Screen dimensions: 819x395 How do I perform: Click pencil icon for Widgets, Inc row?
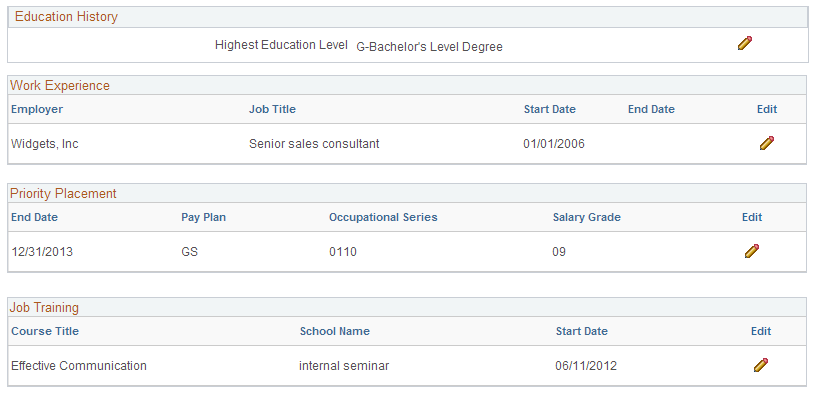pos(767,143)
